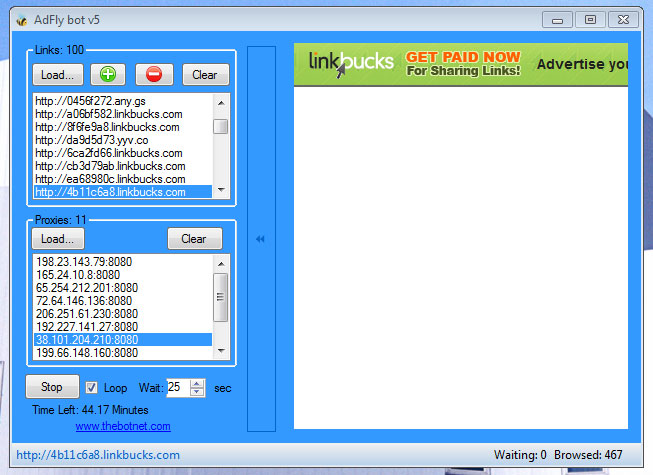Click Links list scrollbar thumb
The width and height of the screenshot is (653, 475).
(221, 127)
